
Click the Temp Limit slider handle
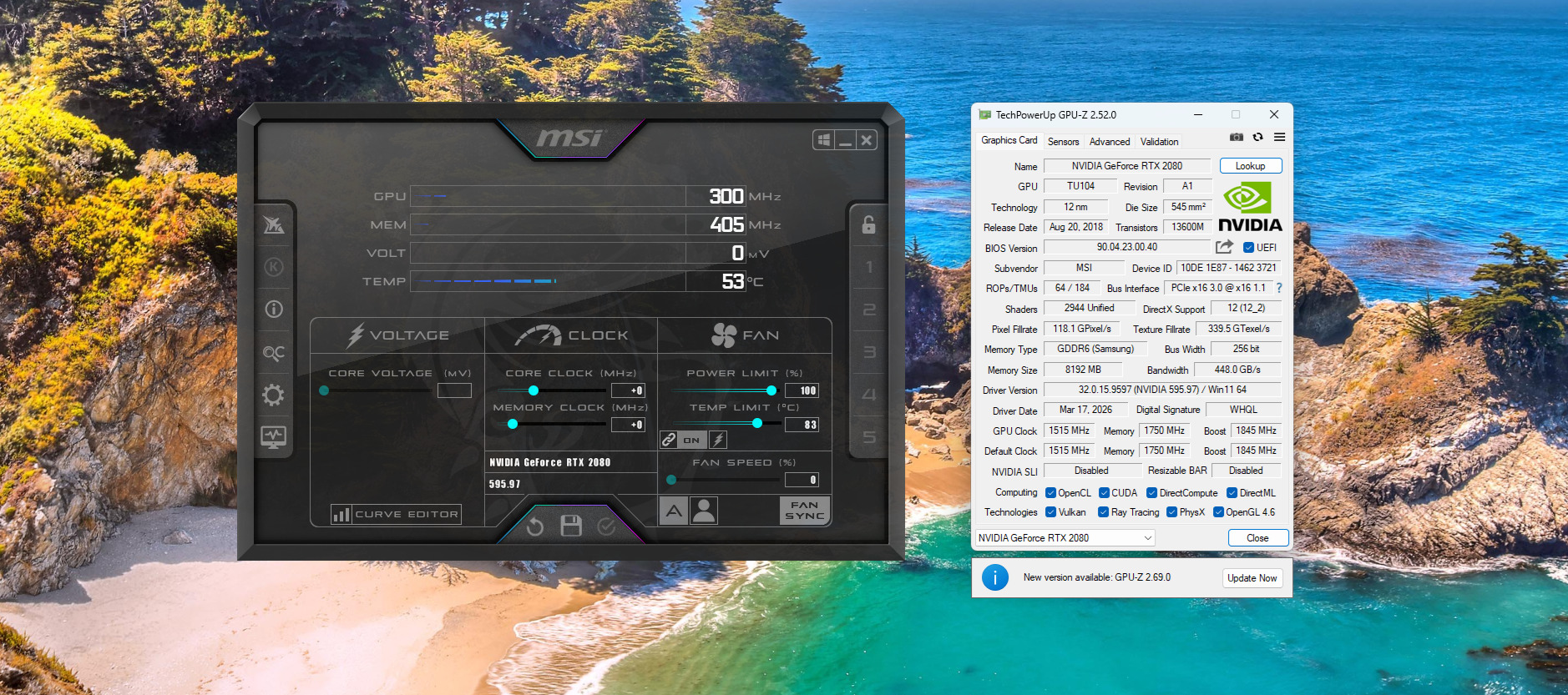[x=757, y=424]
